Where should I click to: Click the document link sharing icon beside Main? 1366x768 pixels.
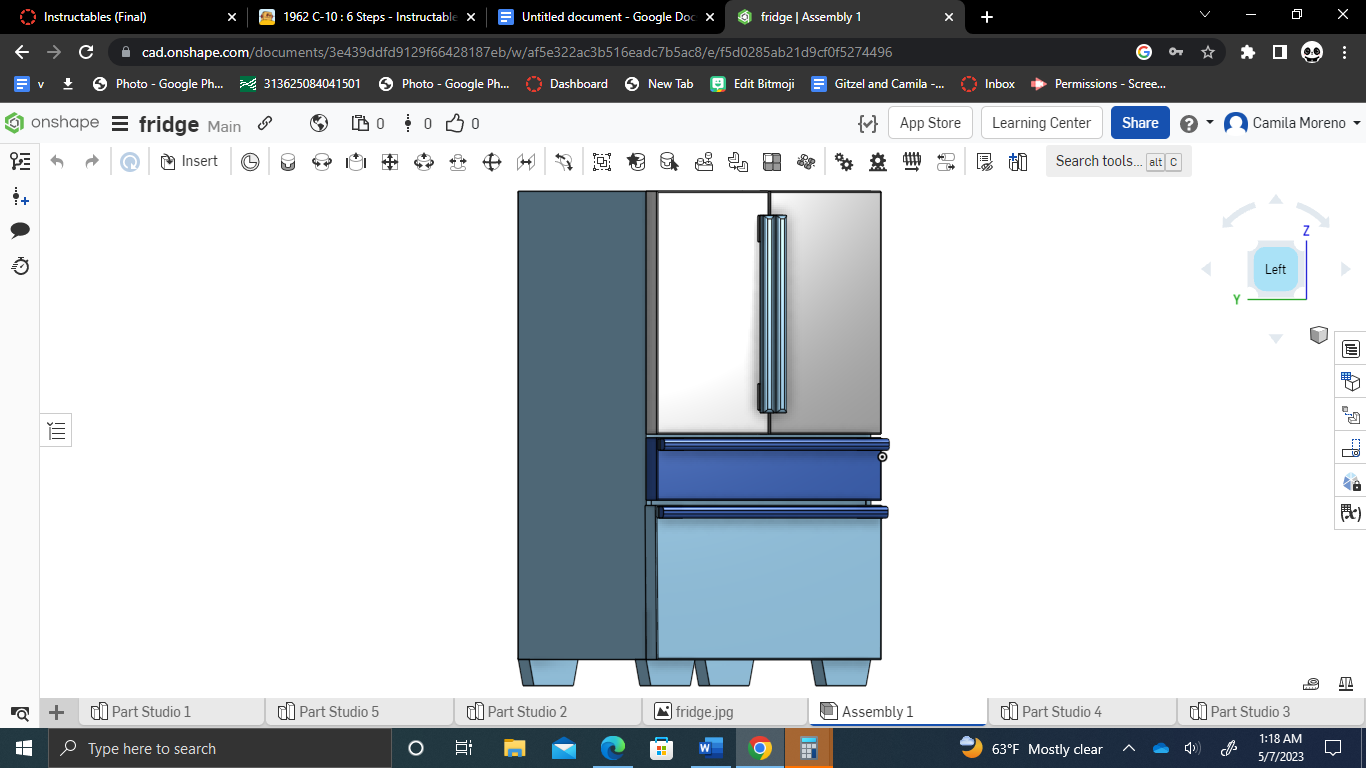264,123
